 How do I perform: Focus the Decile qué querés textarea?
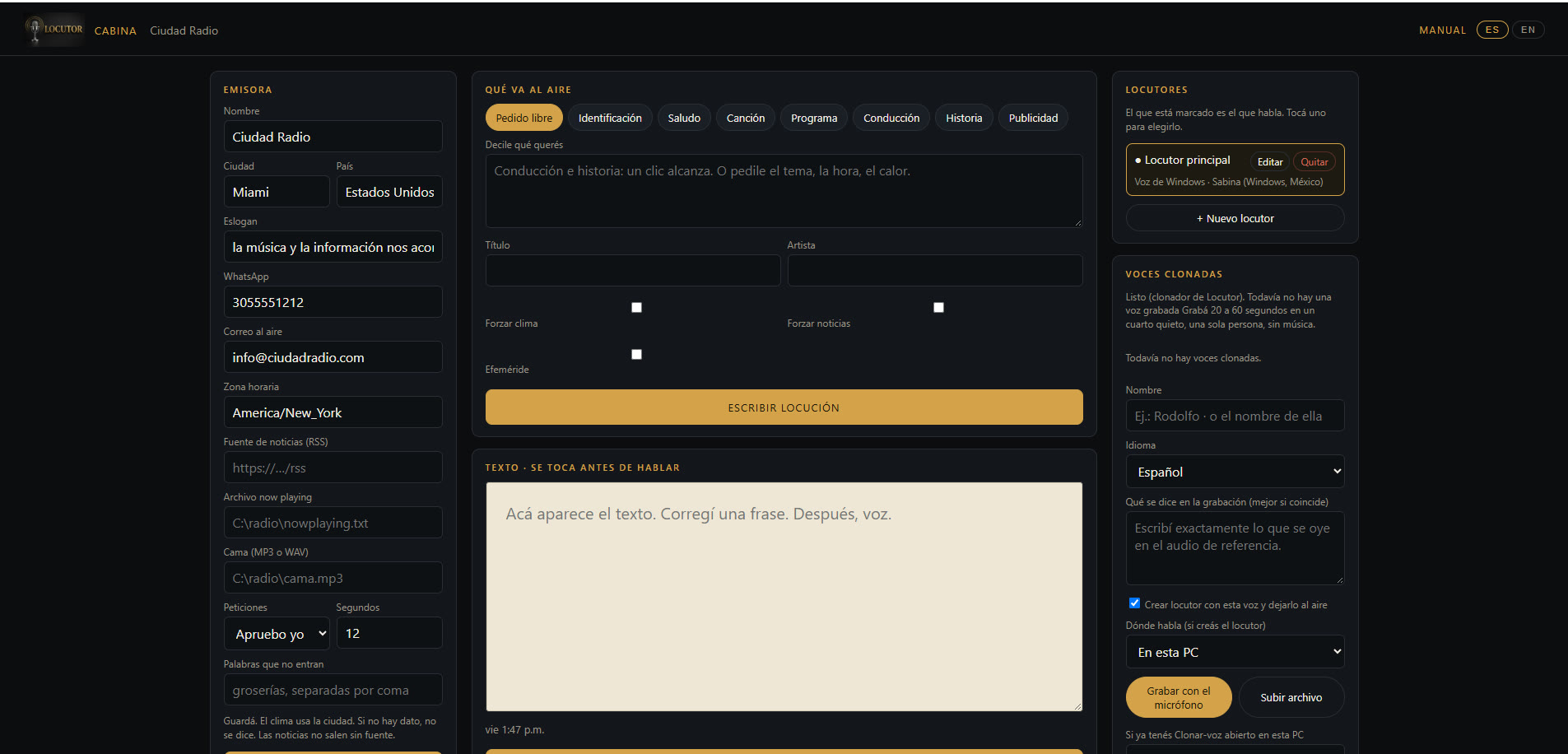(x=784, y=191)
